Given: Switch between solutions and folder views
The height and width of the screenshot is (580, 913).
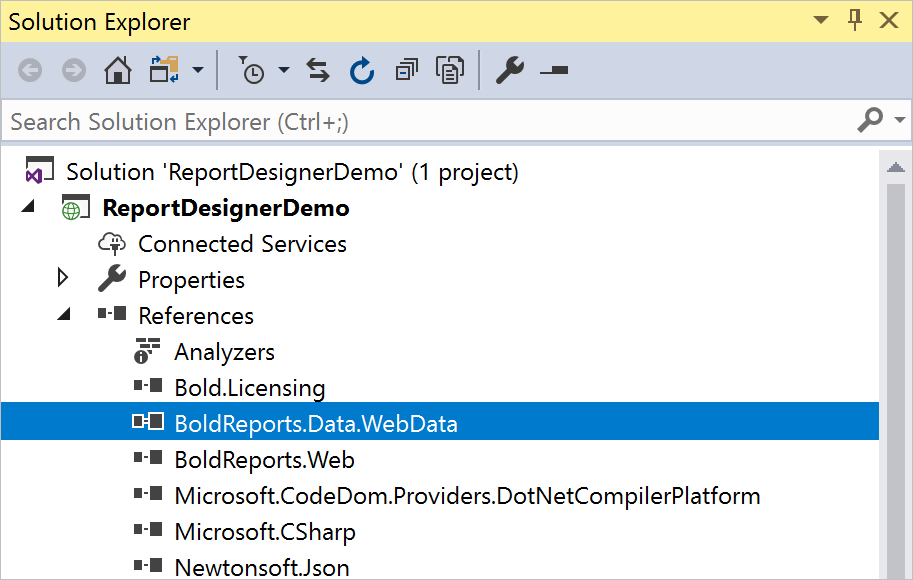Looking at the screenshot, I should tap(164, 70).
